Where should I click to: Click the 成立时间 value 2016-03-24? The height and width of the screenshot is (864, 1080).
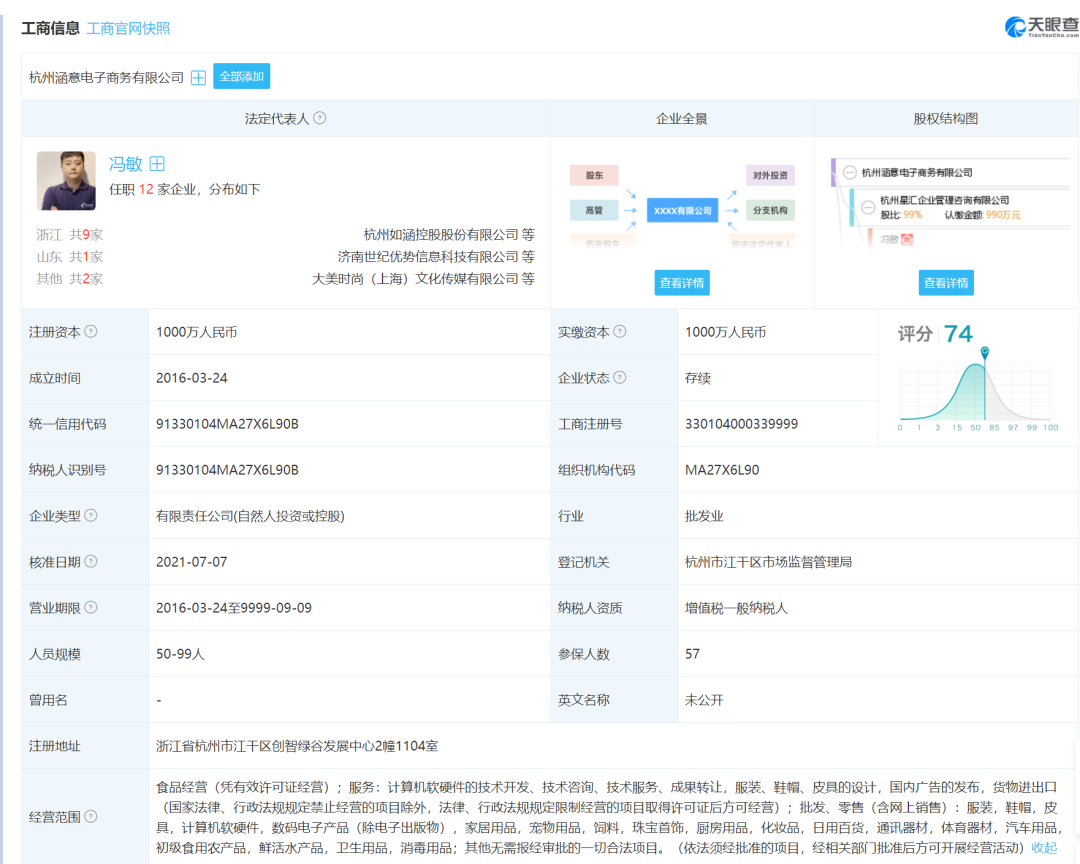click(191, 378)
